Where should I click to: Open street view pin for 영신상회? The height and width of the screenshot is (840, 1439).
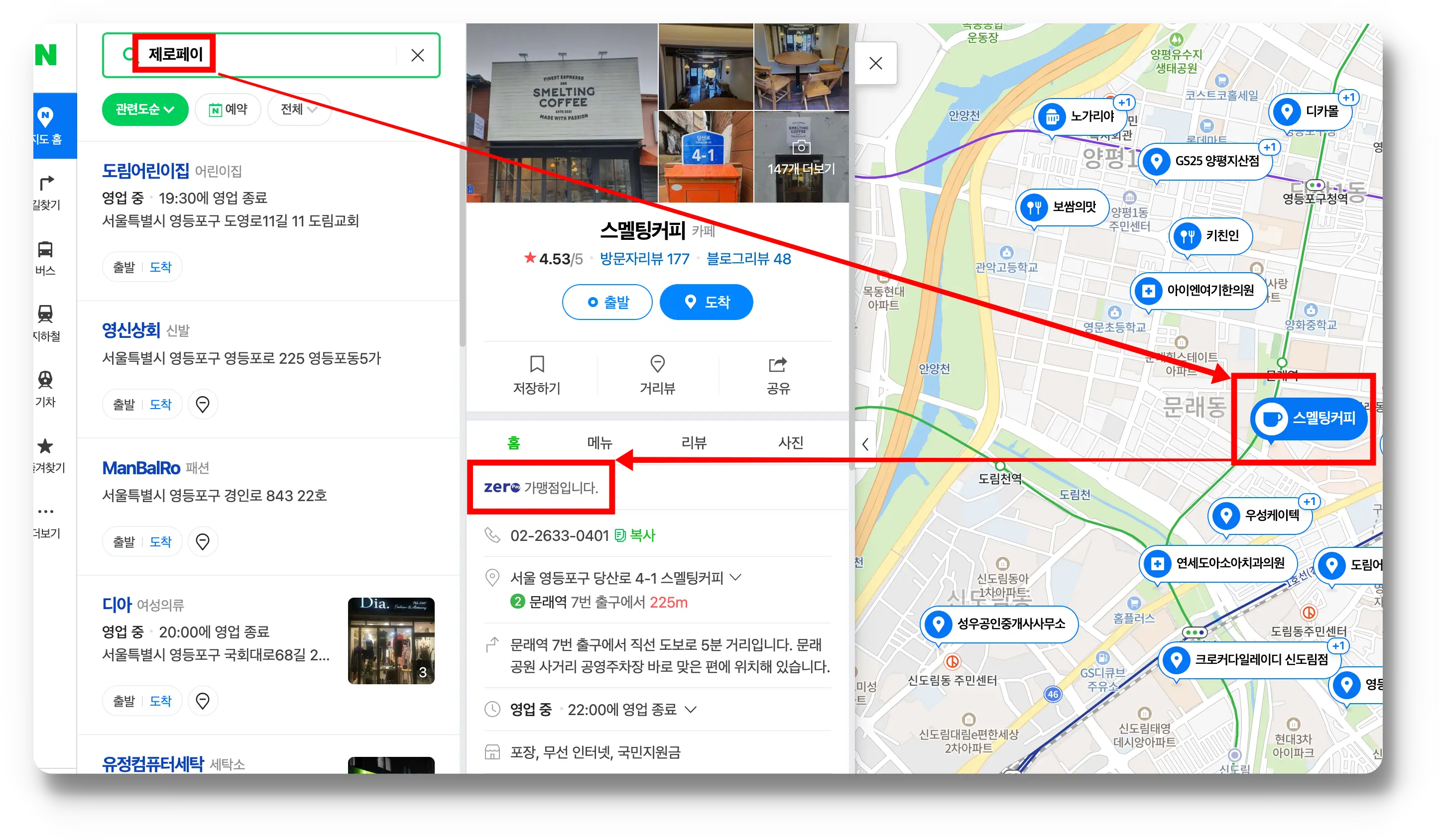[203, 404]
